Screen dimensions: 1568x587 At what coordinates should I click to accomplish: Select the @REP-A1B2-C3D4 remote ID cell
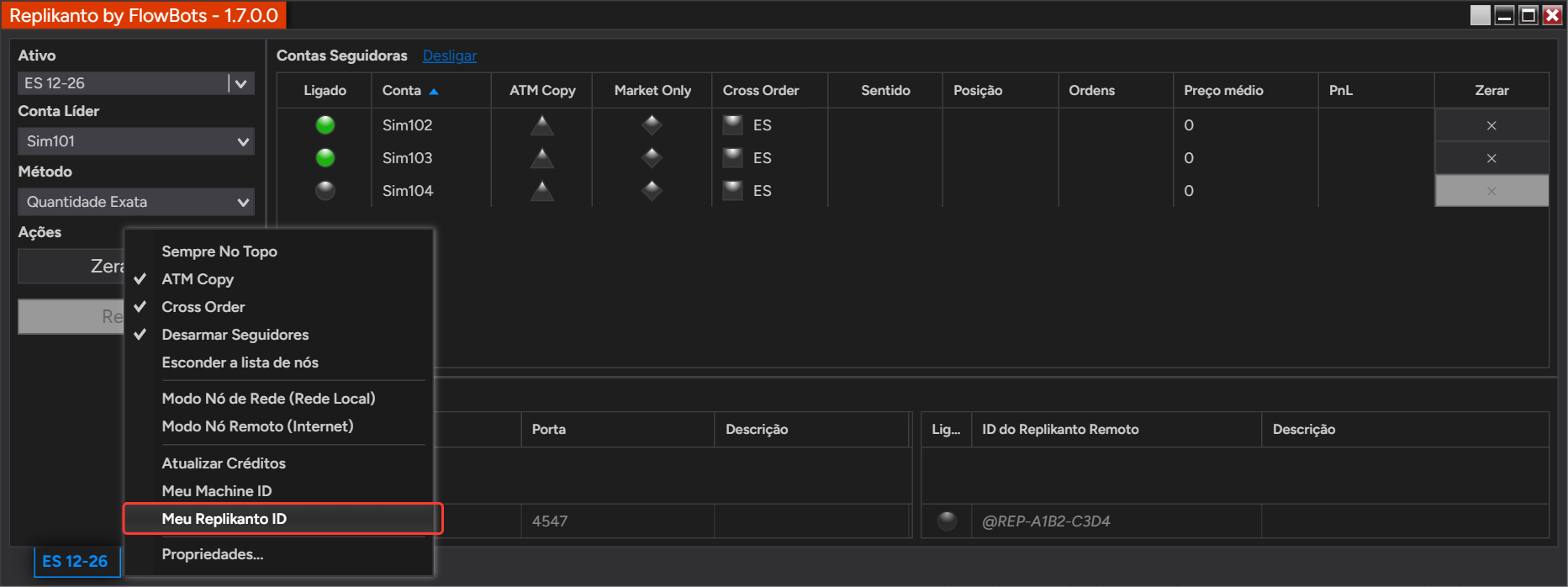tap(1116, 521)
